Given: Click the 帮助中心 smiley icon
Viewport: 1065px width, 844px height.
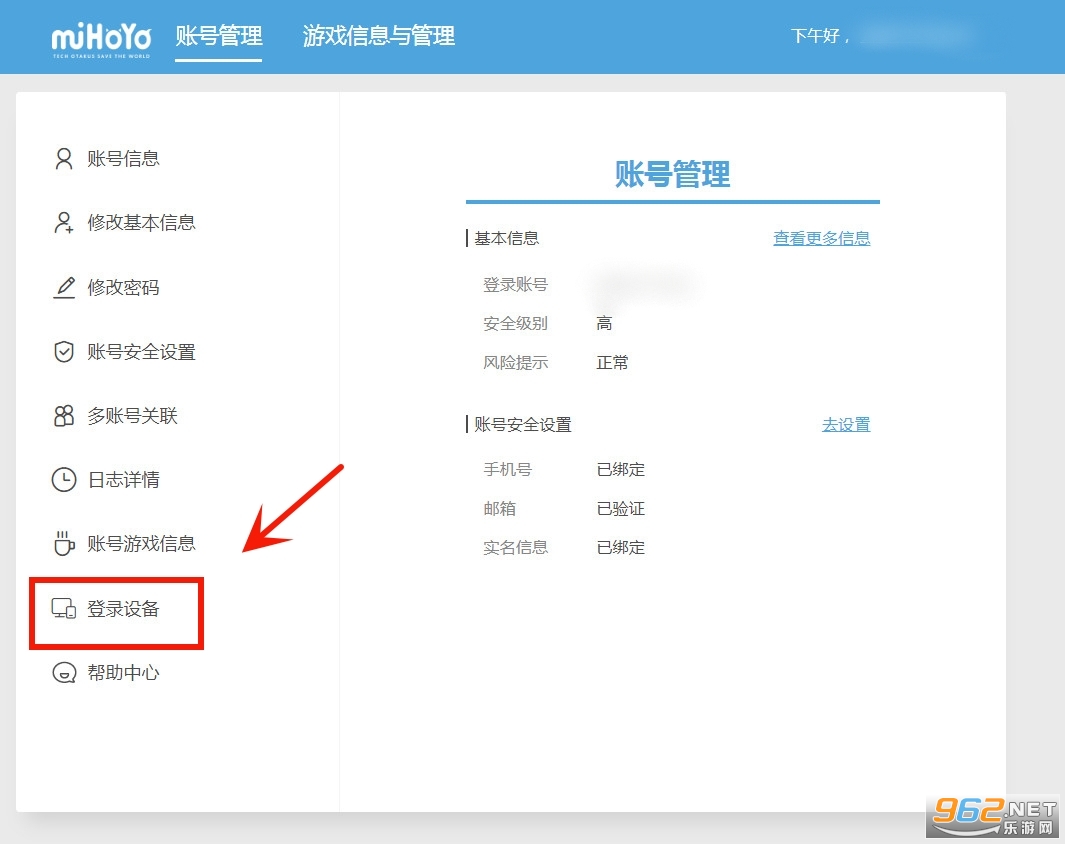Looking at the screenshot, I should [x=64, y=673].
